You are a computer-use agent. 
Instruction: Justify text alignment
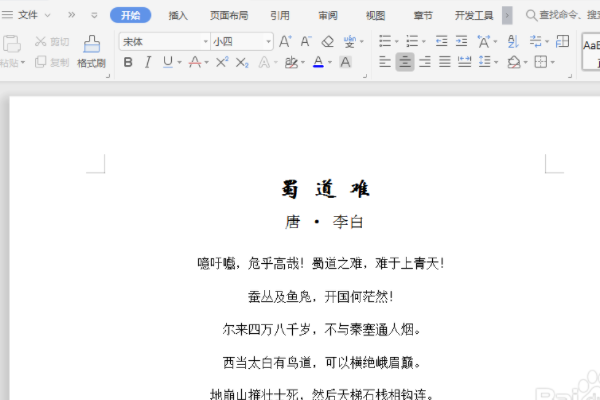click(445, 62)
